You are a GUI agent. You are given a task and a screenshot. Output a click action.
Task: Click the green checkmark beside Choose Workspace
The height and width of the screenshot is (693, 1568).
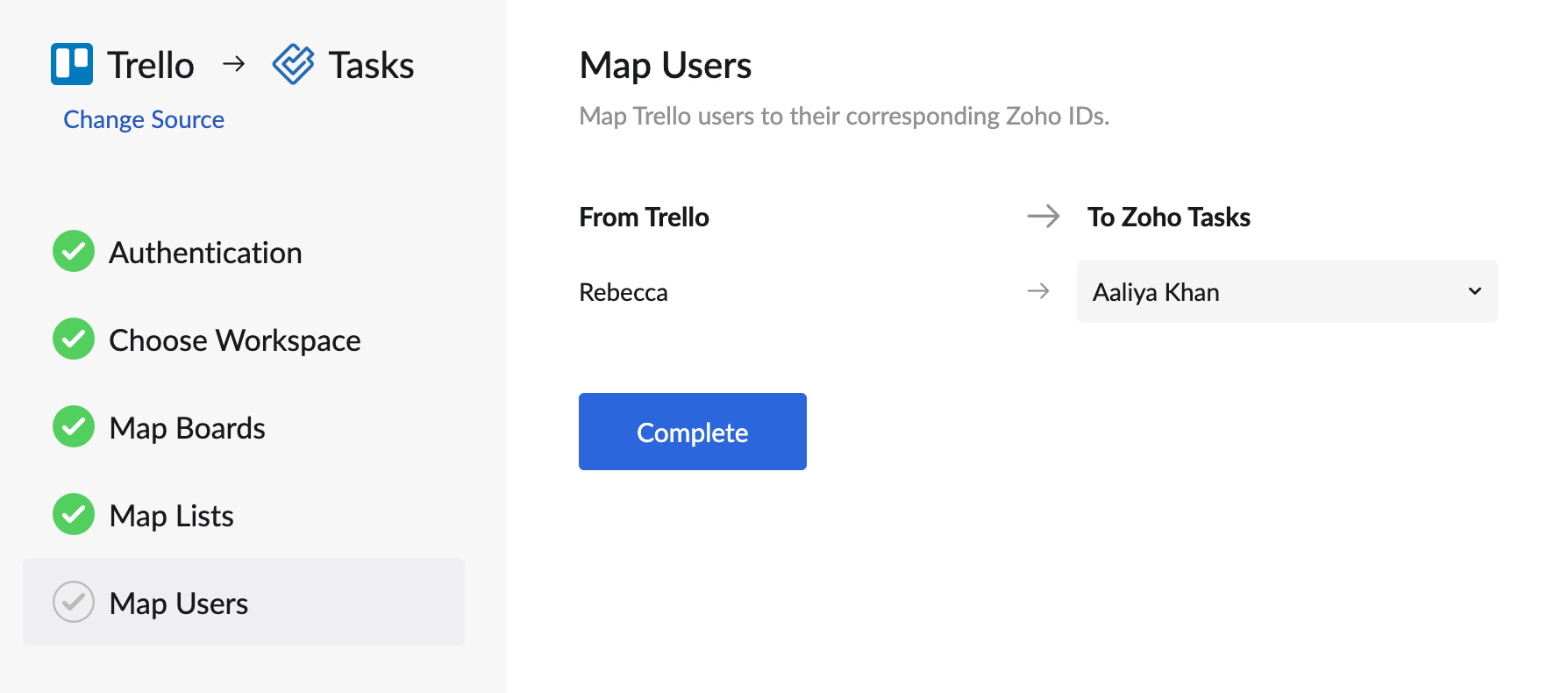pos(73,339)
